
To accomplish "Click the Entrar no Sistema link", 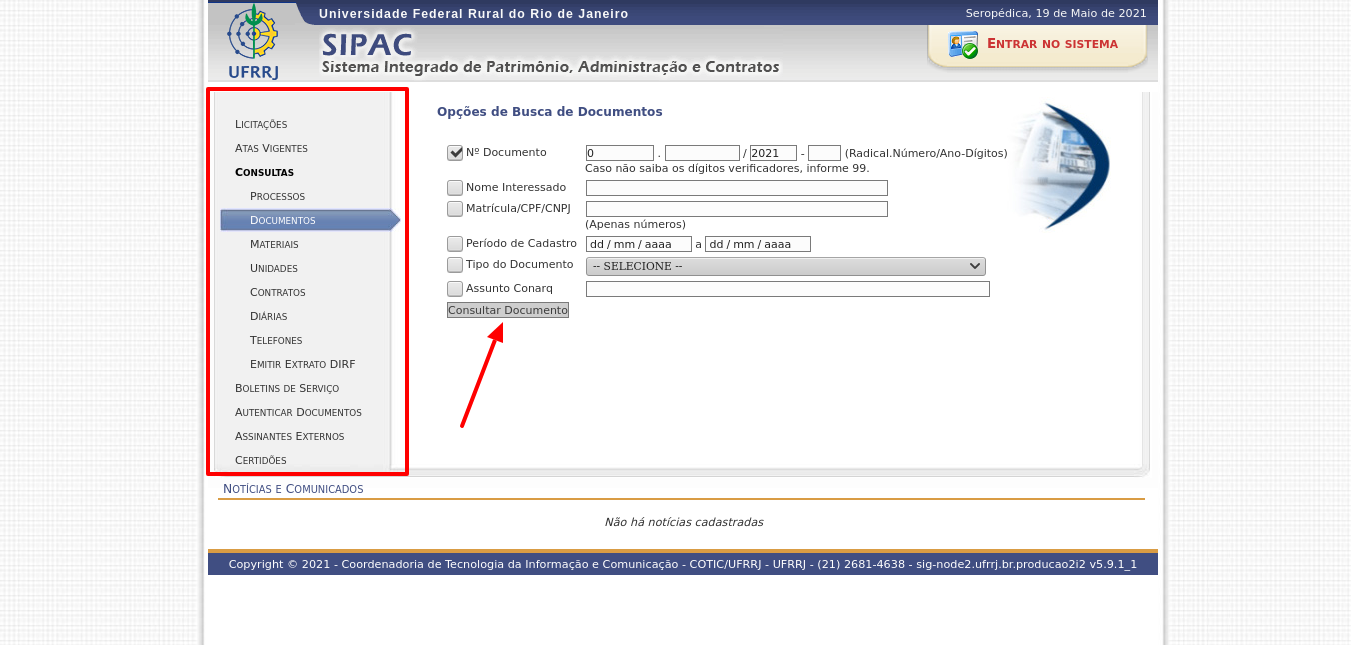I will [1052, 44].
